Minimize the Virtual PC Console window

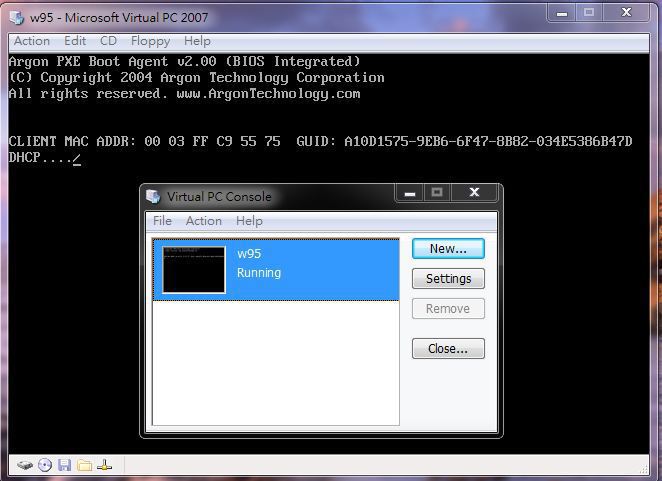[x=410, y=193]
